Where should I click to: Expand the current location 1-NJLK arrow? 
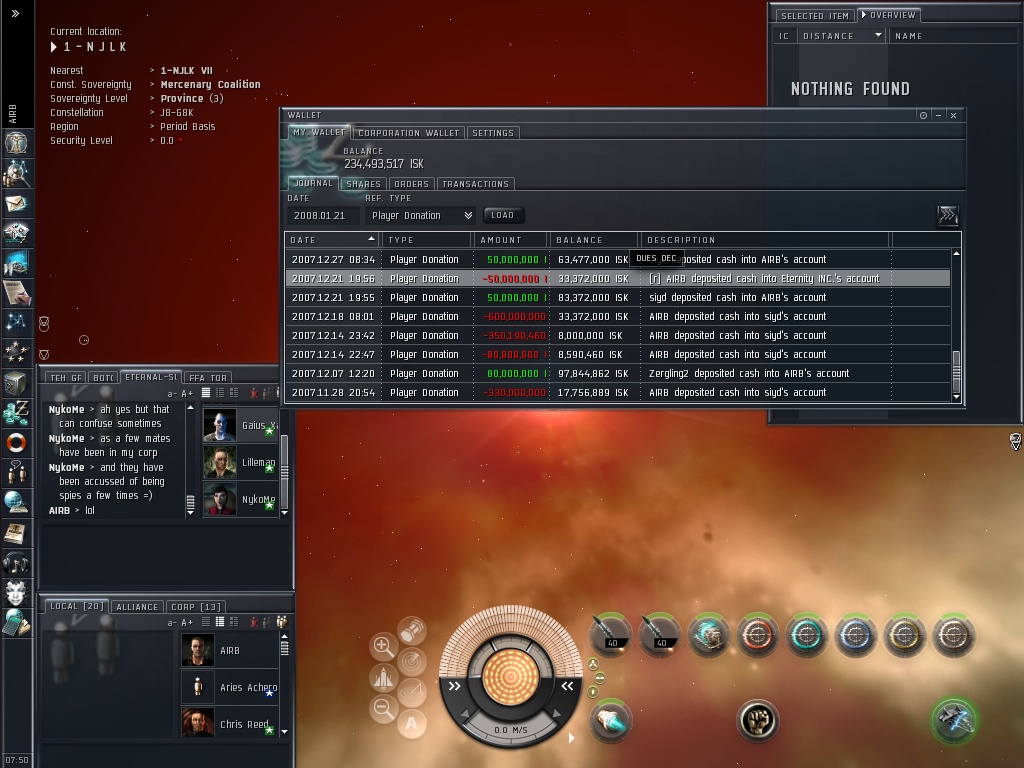coord(54,47)
